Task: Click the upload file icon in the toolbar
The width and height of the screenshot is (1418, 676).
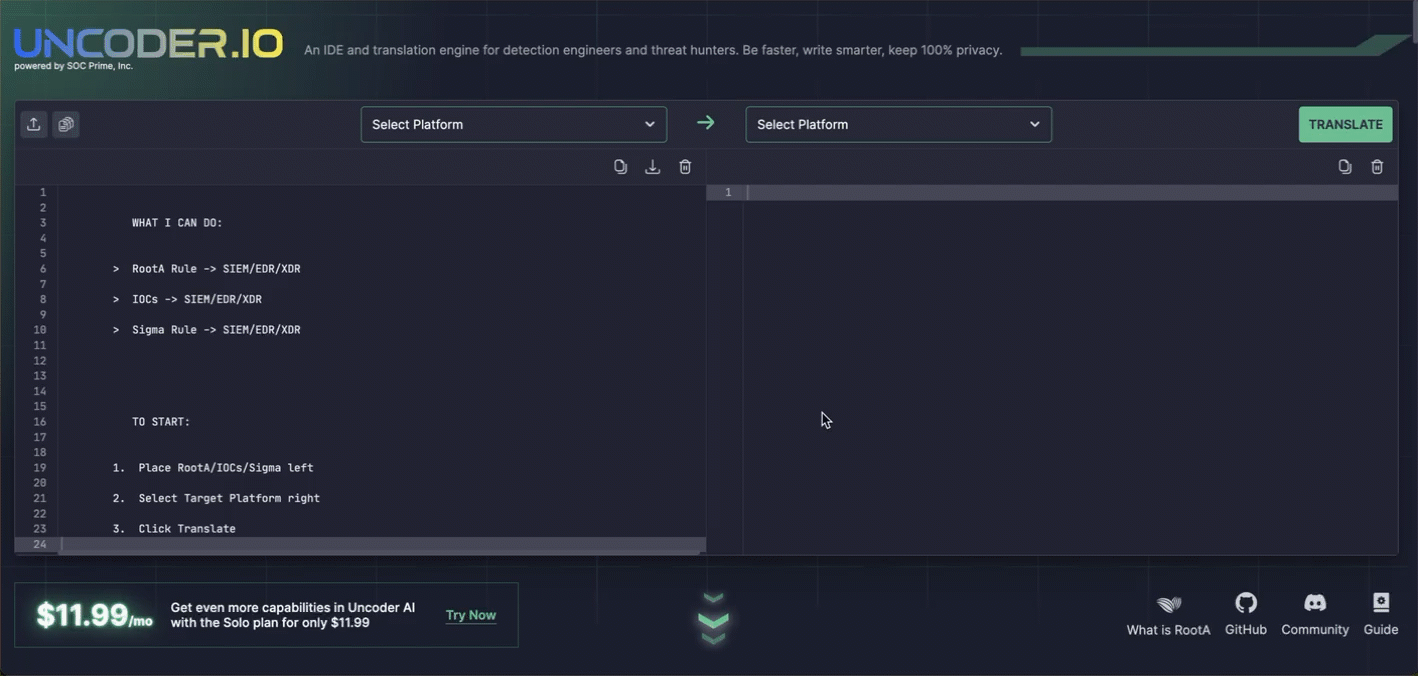Action: coord(34,124)
